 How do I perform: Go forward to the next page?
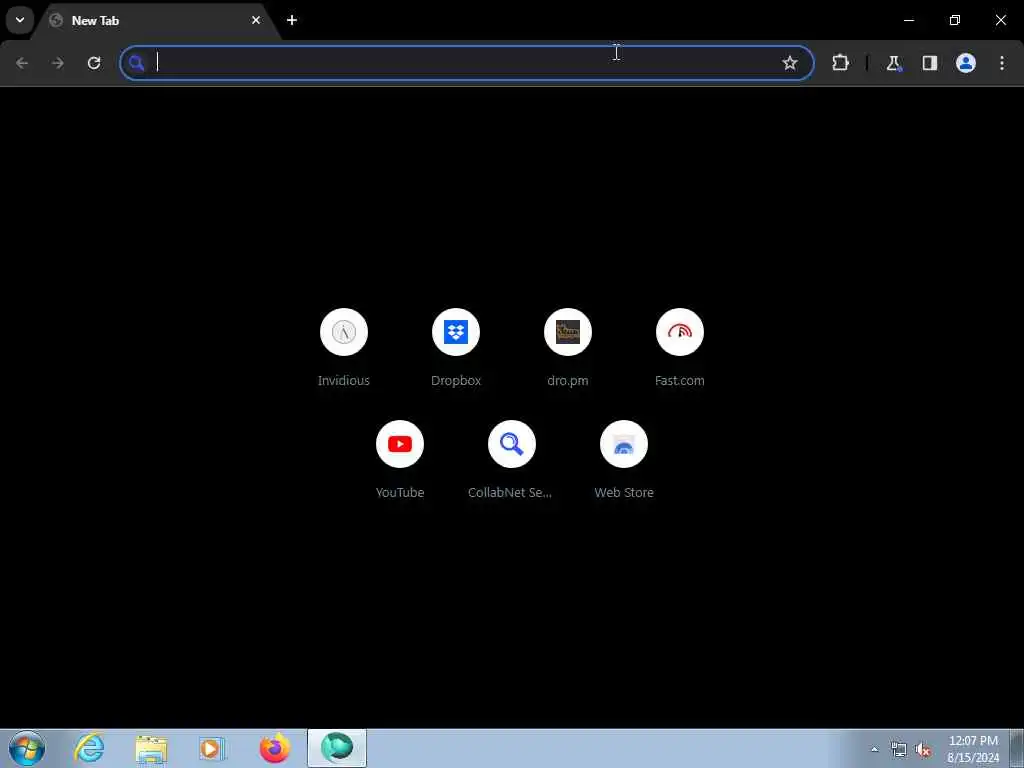coord(57,63)
